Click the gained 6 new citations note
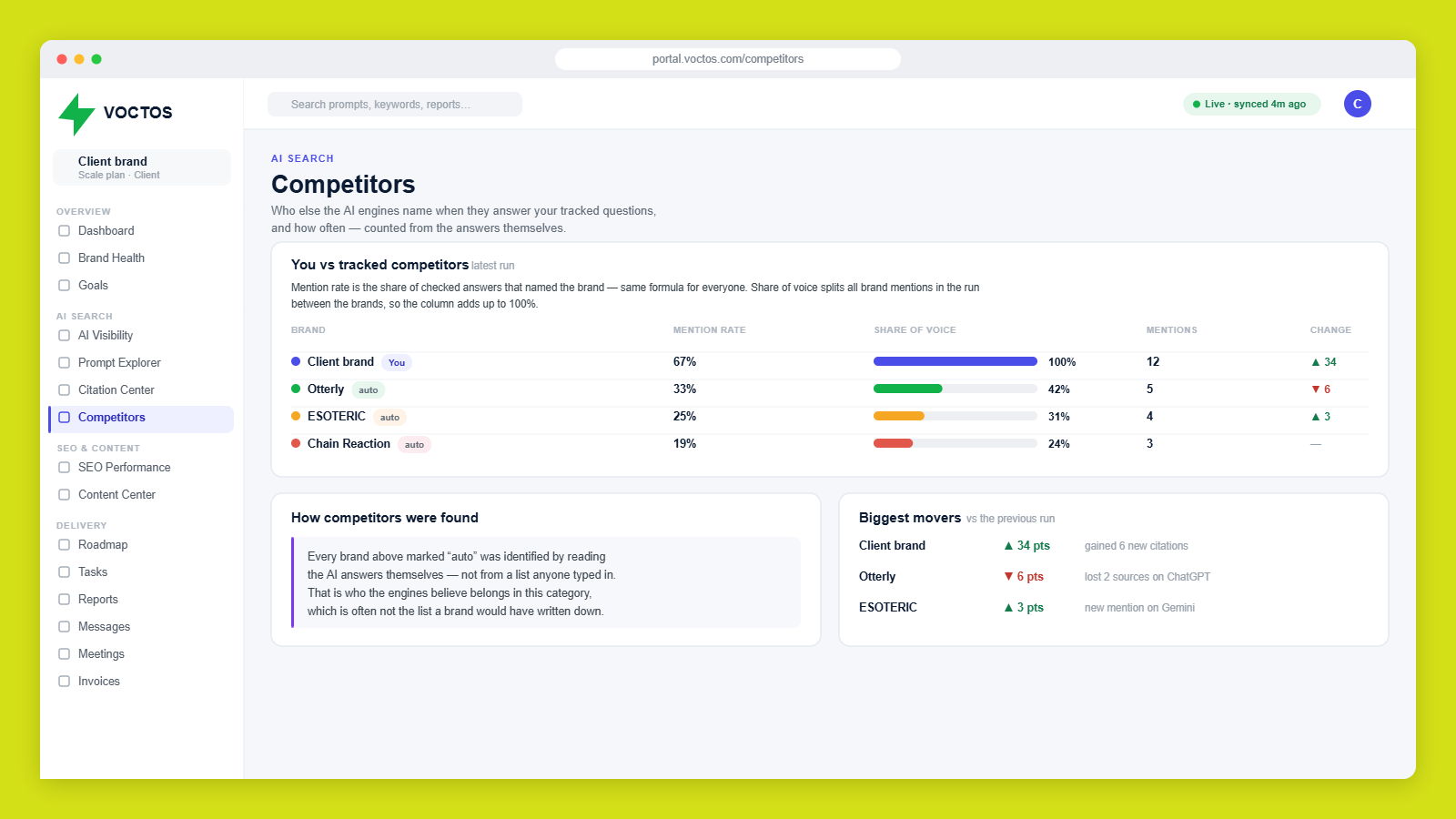The width and height of the screenshot is (1456, 819). (1136, 546)
